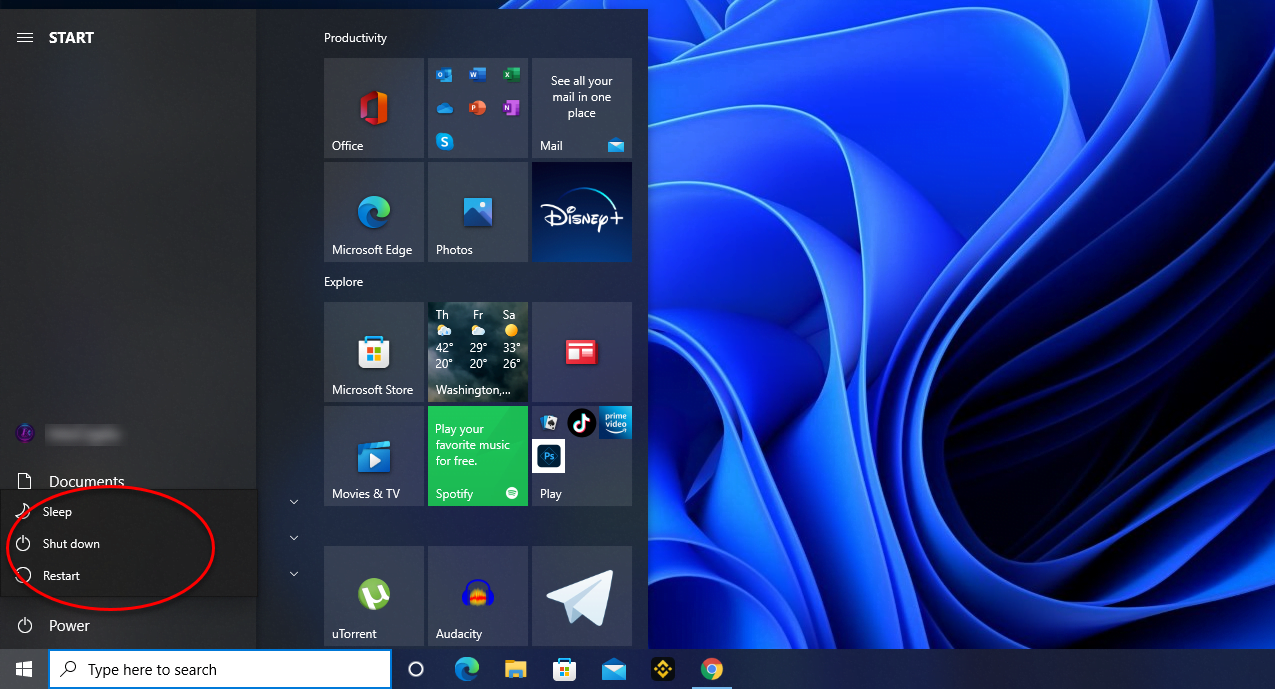Image resolution: width=1275 pixels, height=689 pixels.
Task: Open the Photos tile
Action: [x=478, y=212]
